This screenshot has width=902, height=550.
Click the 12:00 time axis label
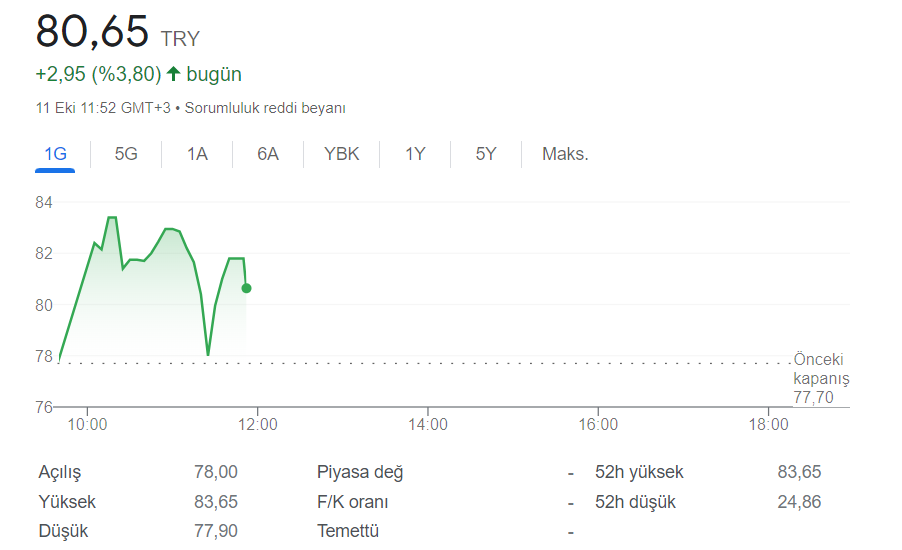tap(257, 425)
